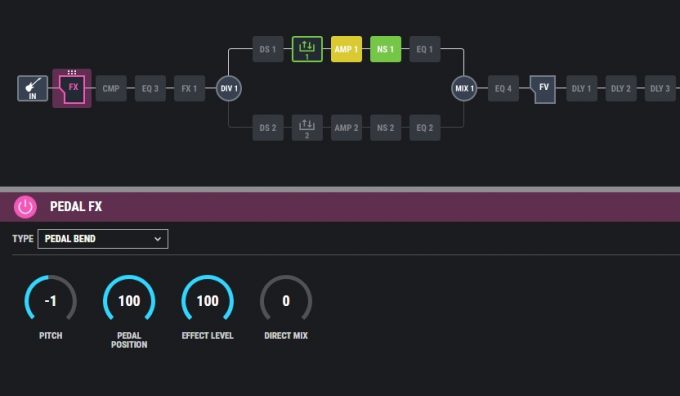The width and height of the screenshot is (680, 396).
Task: Select the green send/return 1 block
Action: 307,49
